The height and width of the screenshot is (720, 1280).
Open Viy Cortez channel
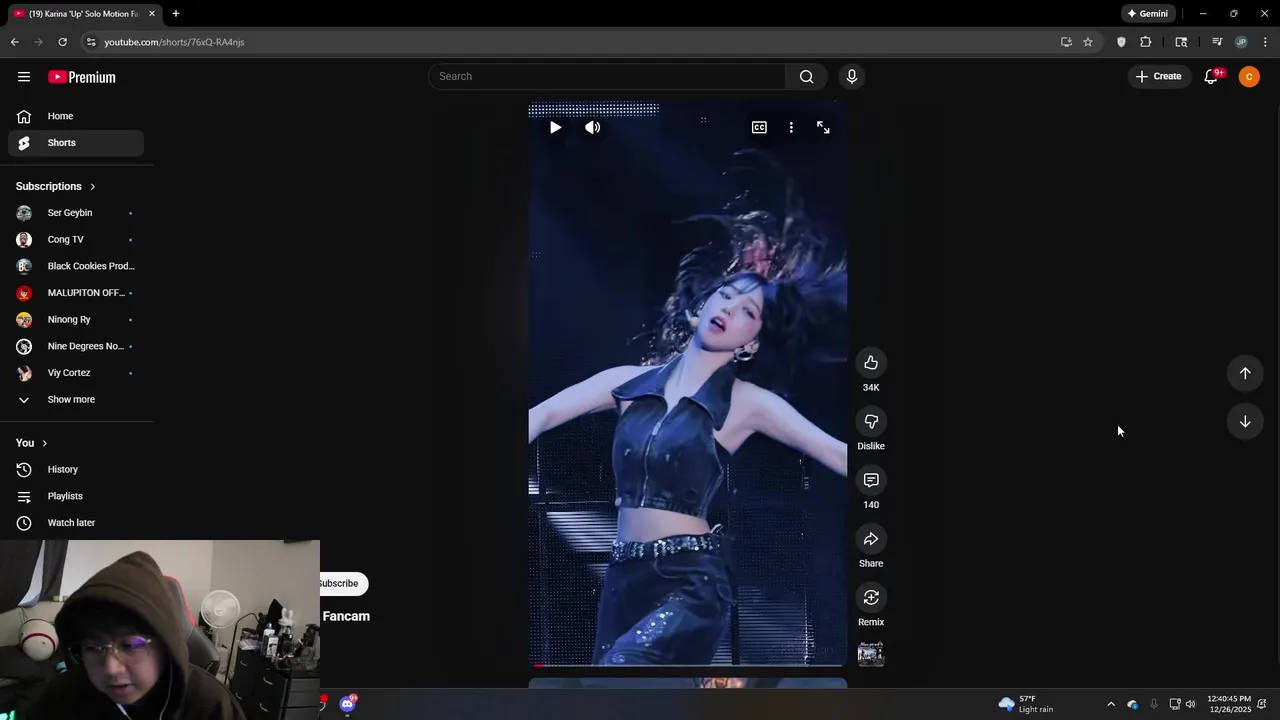(76, 373)
